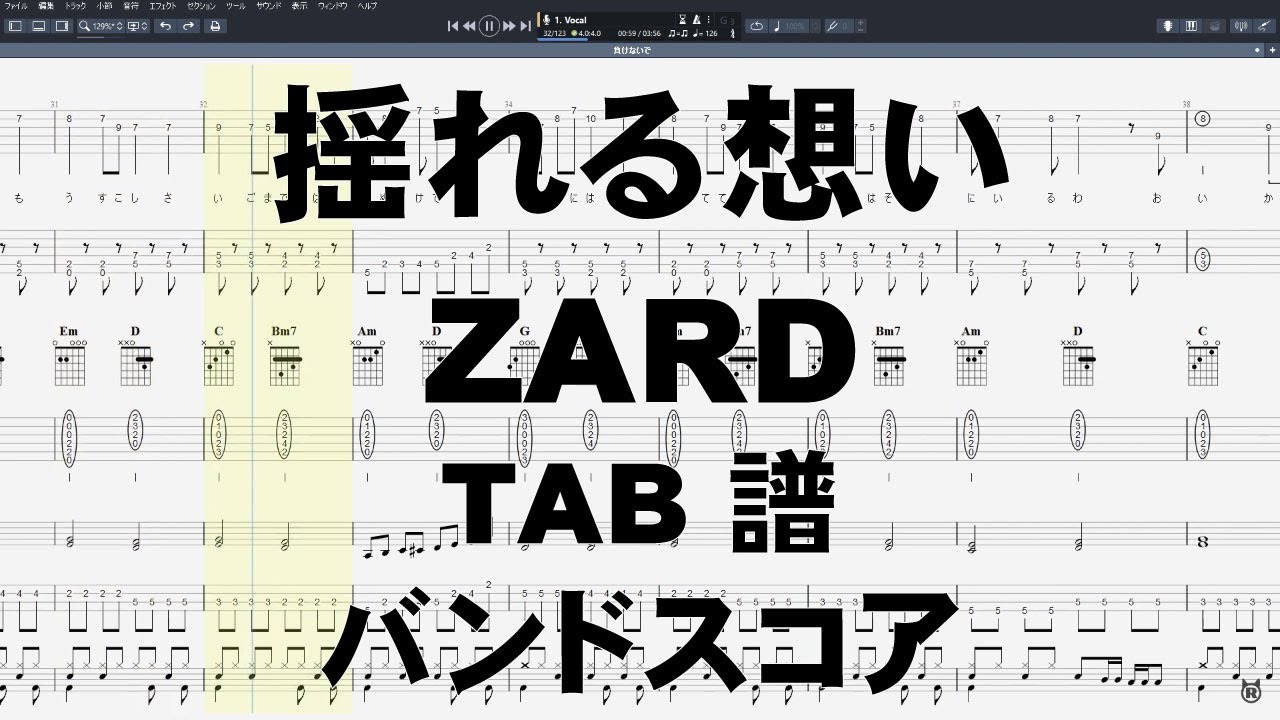Jump to the first bar
The image size is (1280, 720).
[453, 26]
